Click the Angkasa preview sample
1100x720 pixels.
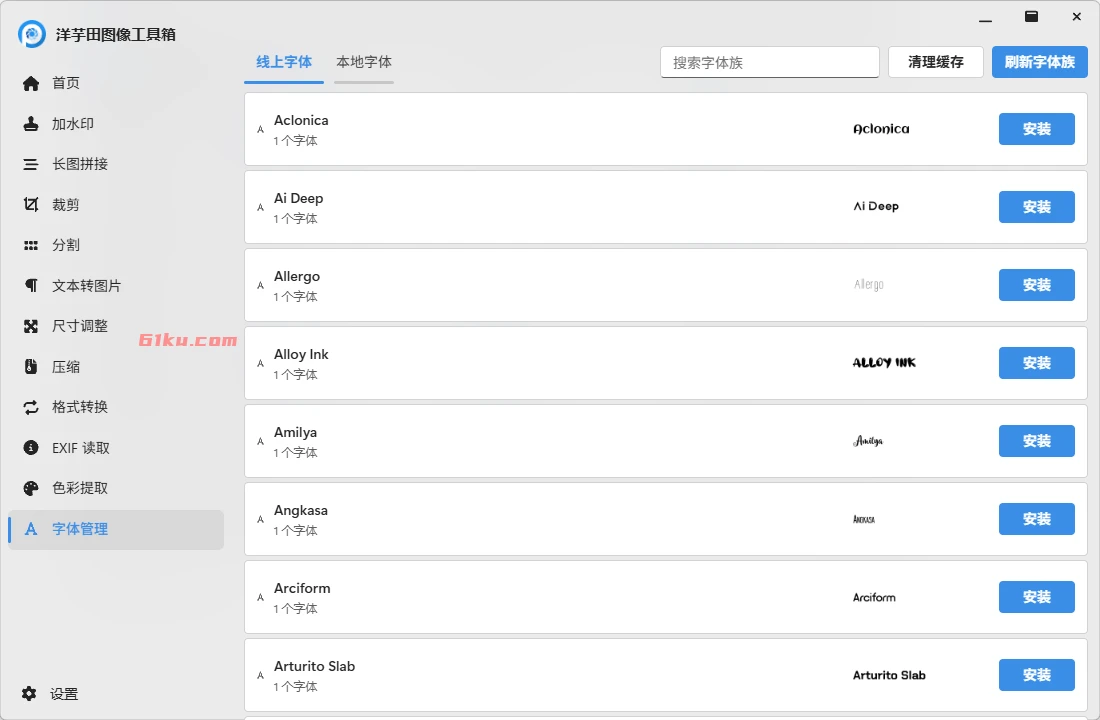click(864, 519)
